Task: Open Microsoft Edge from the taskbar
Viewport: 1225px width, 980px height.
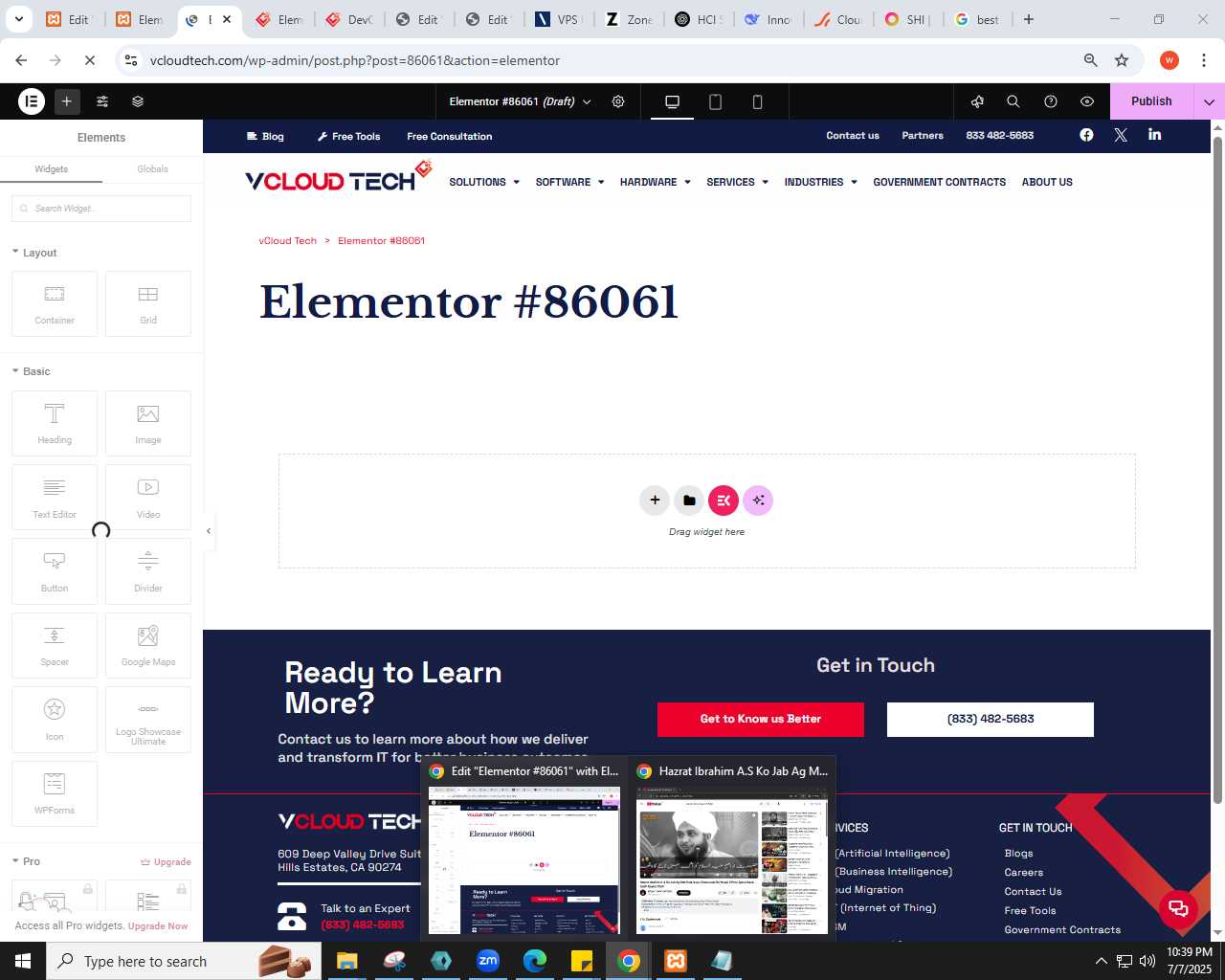Action: pyautogui.click(x=535, y=961)
